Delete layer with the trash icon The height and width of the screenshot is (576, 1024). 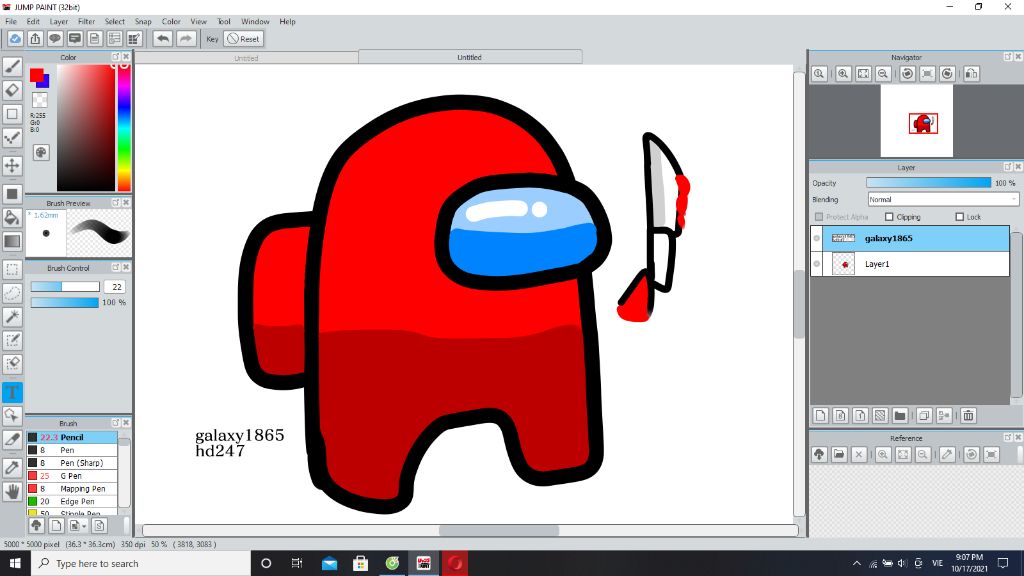[x=968, y=415]
